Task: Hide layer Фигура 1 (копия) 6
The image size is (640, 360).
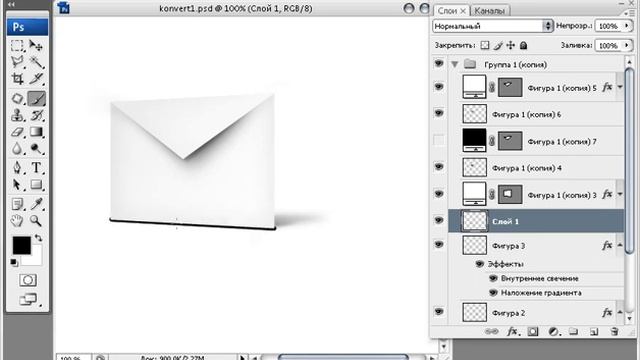Action: coord(439,113)
